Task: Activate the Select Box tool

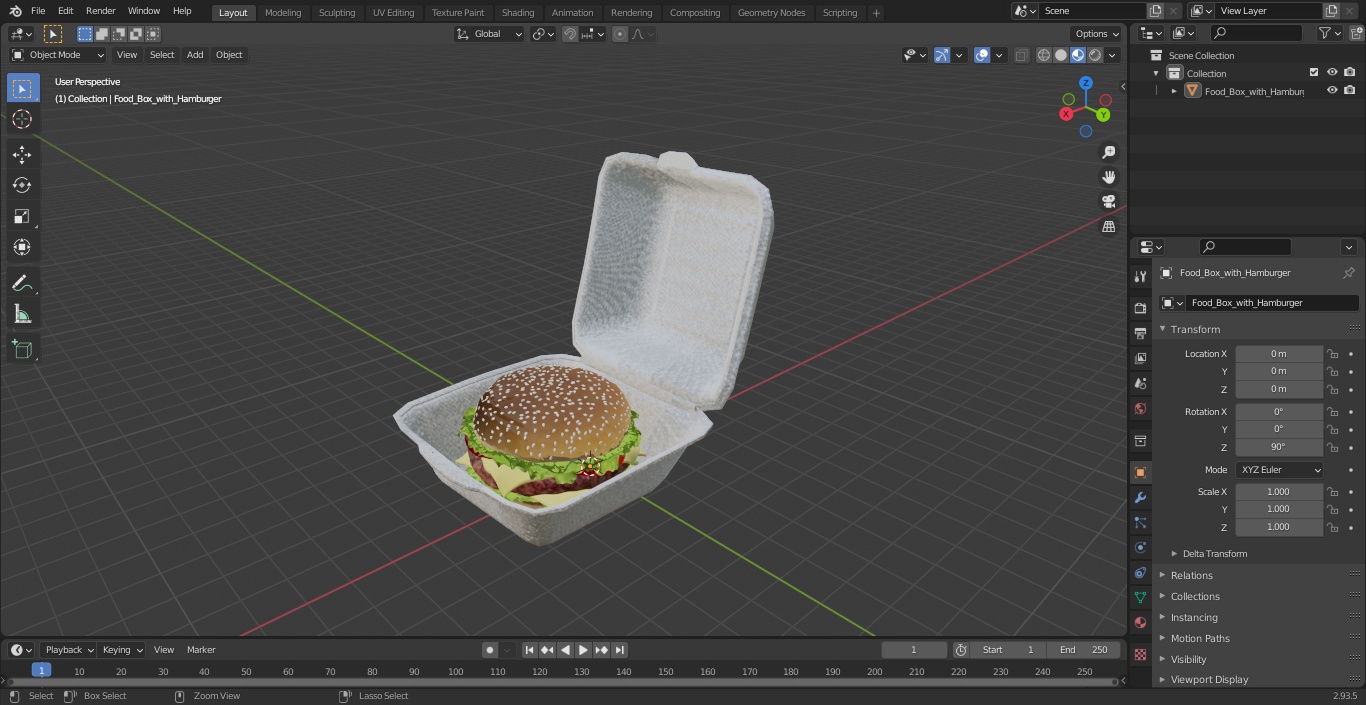Action: (22, 88)
